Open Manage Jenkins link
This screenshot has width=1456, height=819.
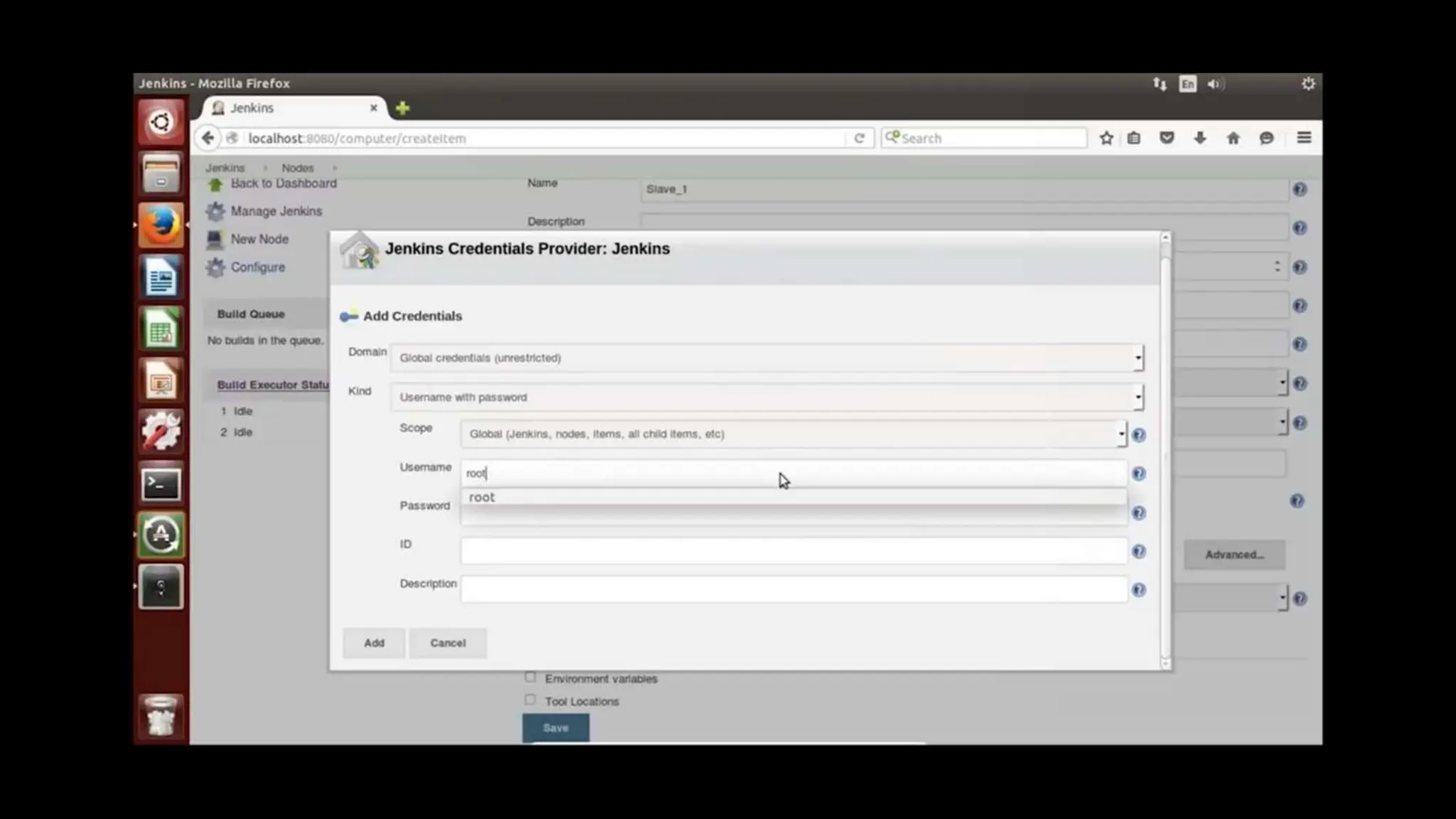click(x=276, y=211)
